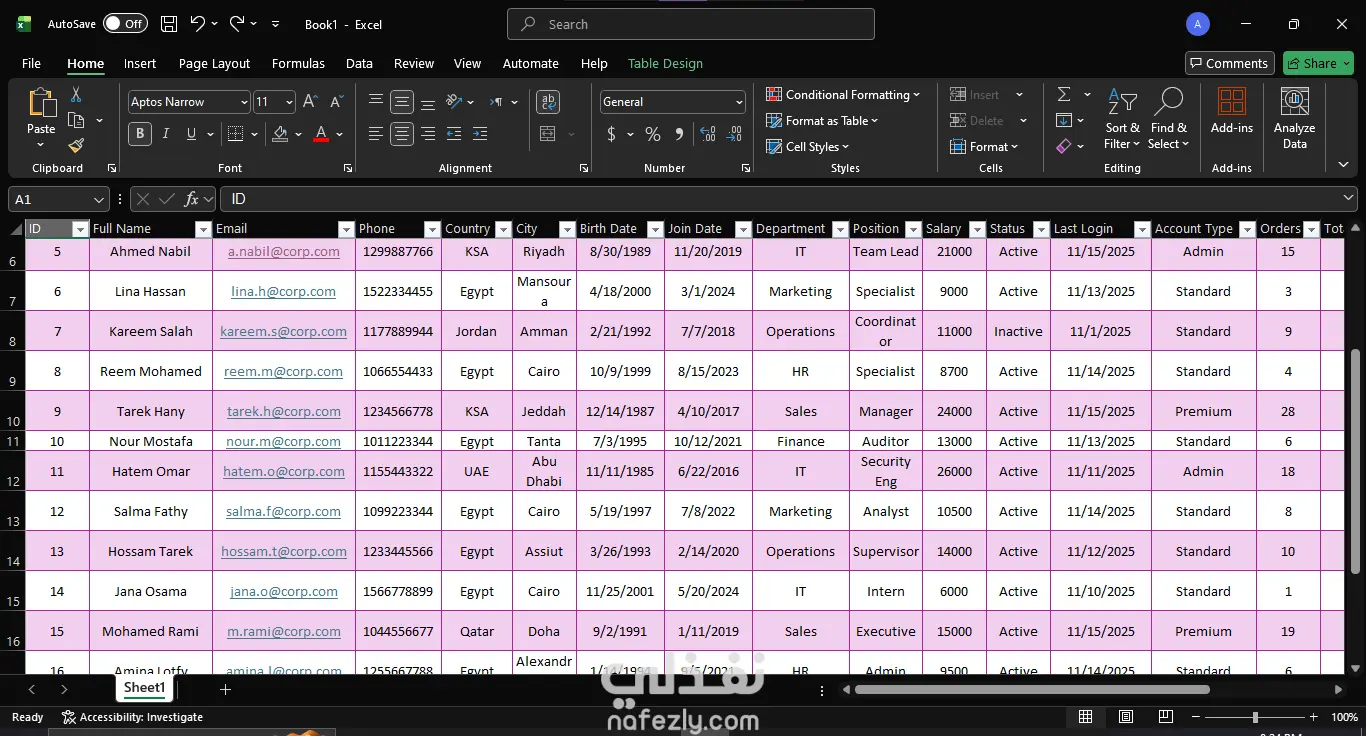Open the a.nabil@corp.com email link
The image size is (1366, 736).
tap(284, 252)
